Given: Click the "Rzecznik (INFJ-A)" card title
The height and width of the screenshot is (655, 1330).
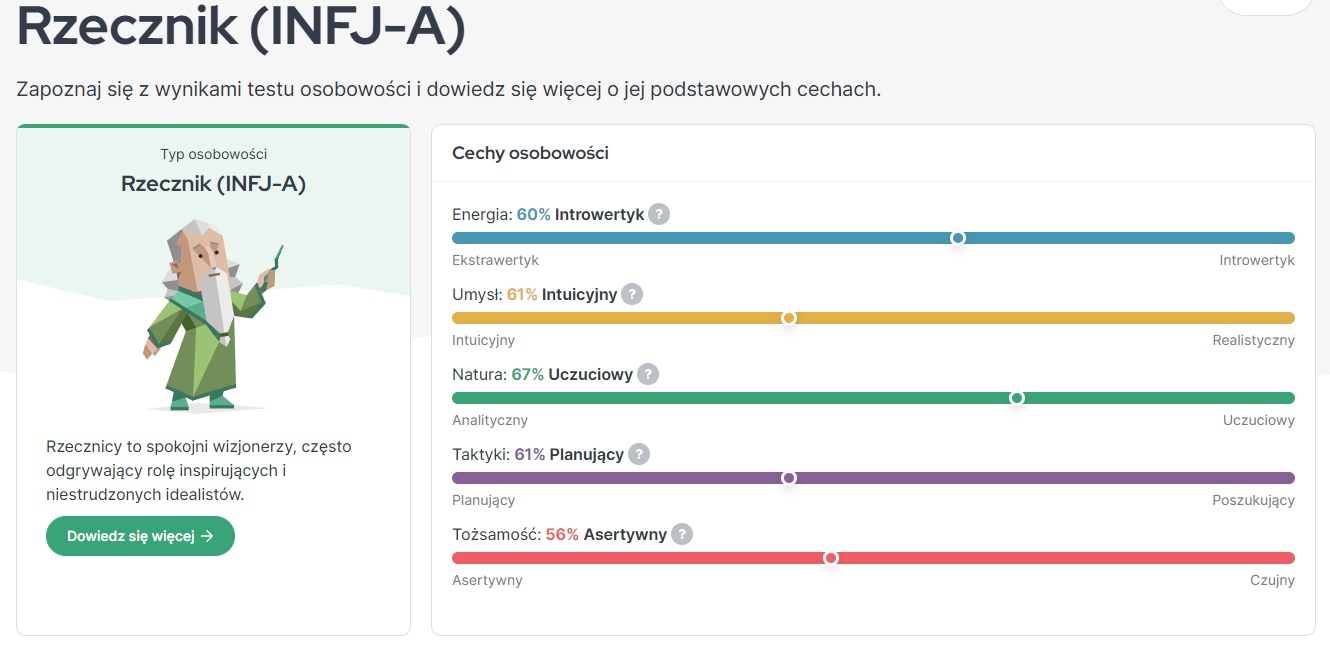Looking at the screenshot, I should [213, 184].
